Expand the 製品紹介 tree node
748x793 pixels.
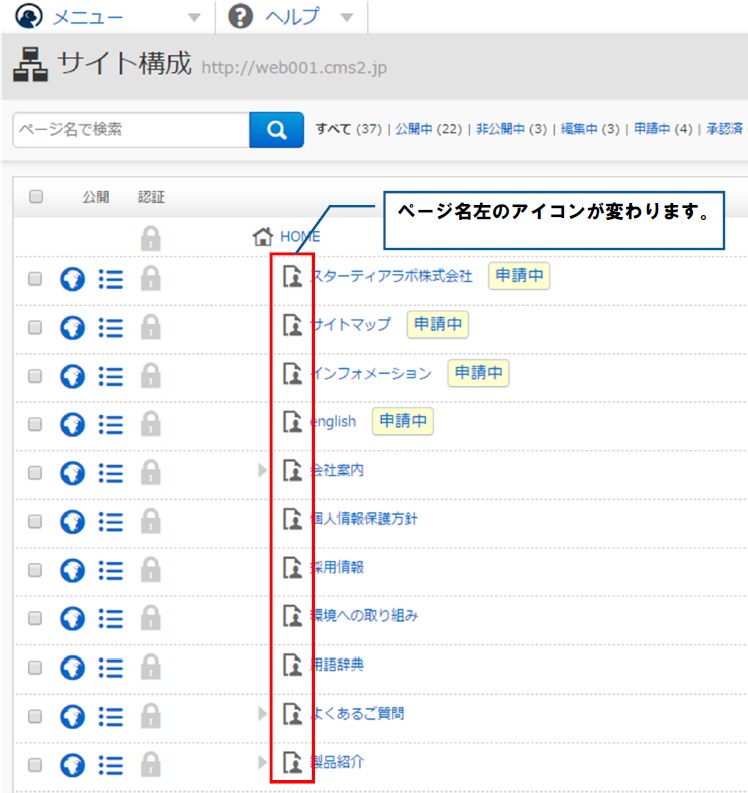point(261,762)
